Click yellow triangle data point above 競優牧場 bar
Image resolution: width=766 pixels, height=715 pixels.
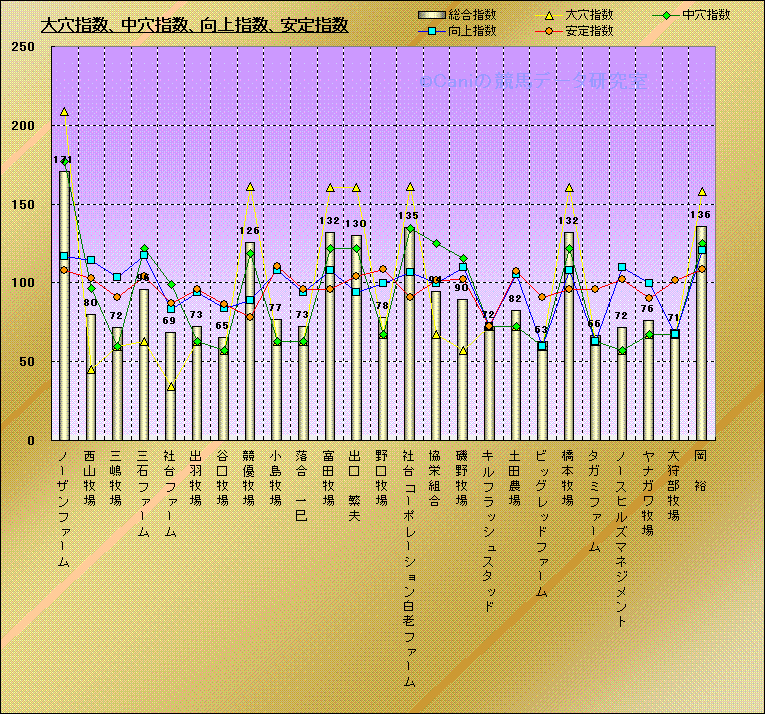[x=250, y=187]
